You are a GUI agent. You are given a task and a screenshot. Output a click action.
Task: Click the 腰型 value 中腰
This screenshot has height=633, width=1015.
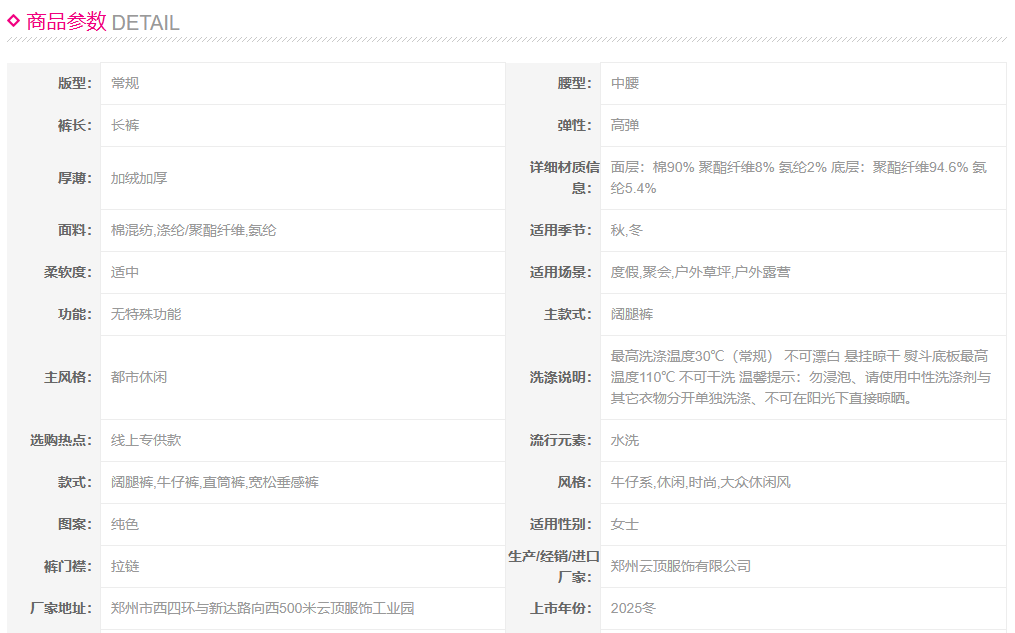pos(625,84)
